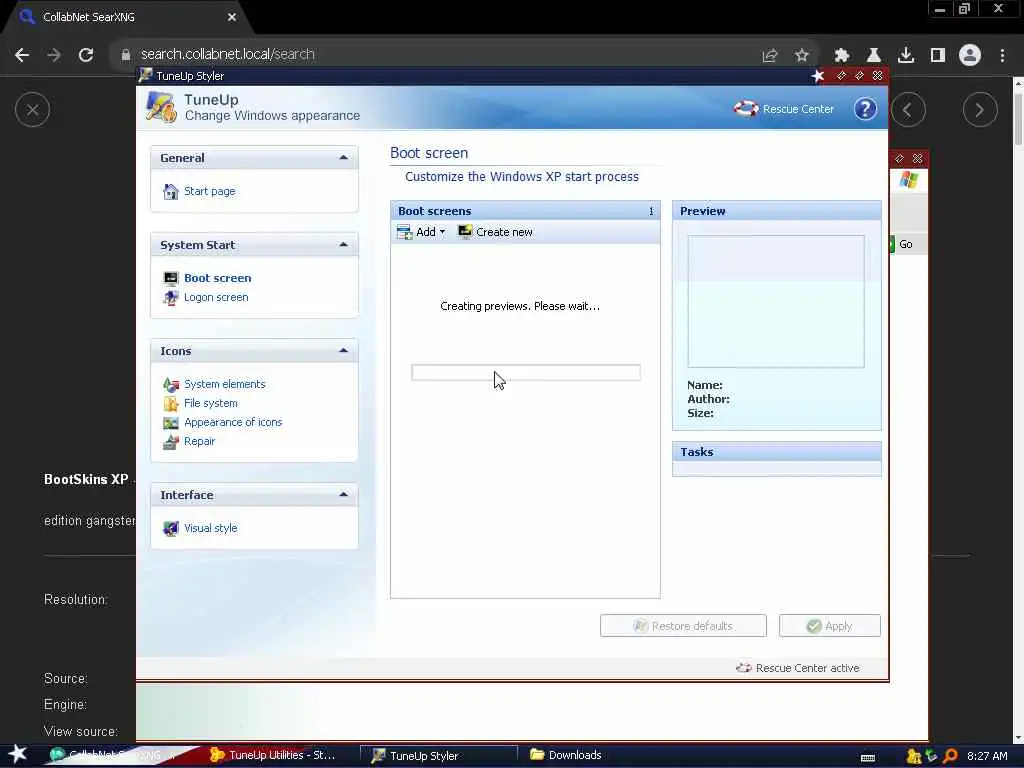Switch to Downloads taskbar button
Image resolution: width=1024 pixels, height=768 pixels.
click(x=566, y=755)
